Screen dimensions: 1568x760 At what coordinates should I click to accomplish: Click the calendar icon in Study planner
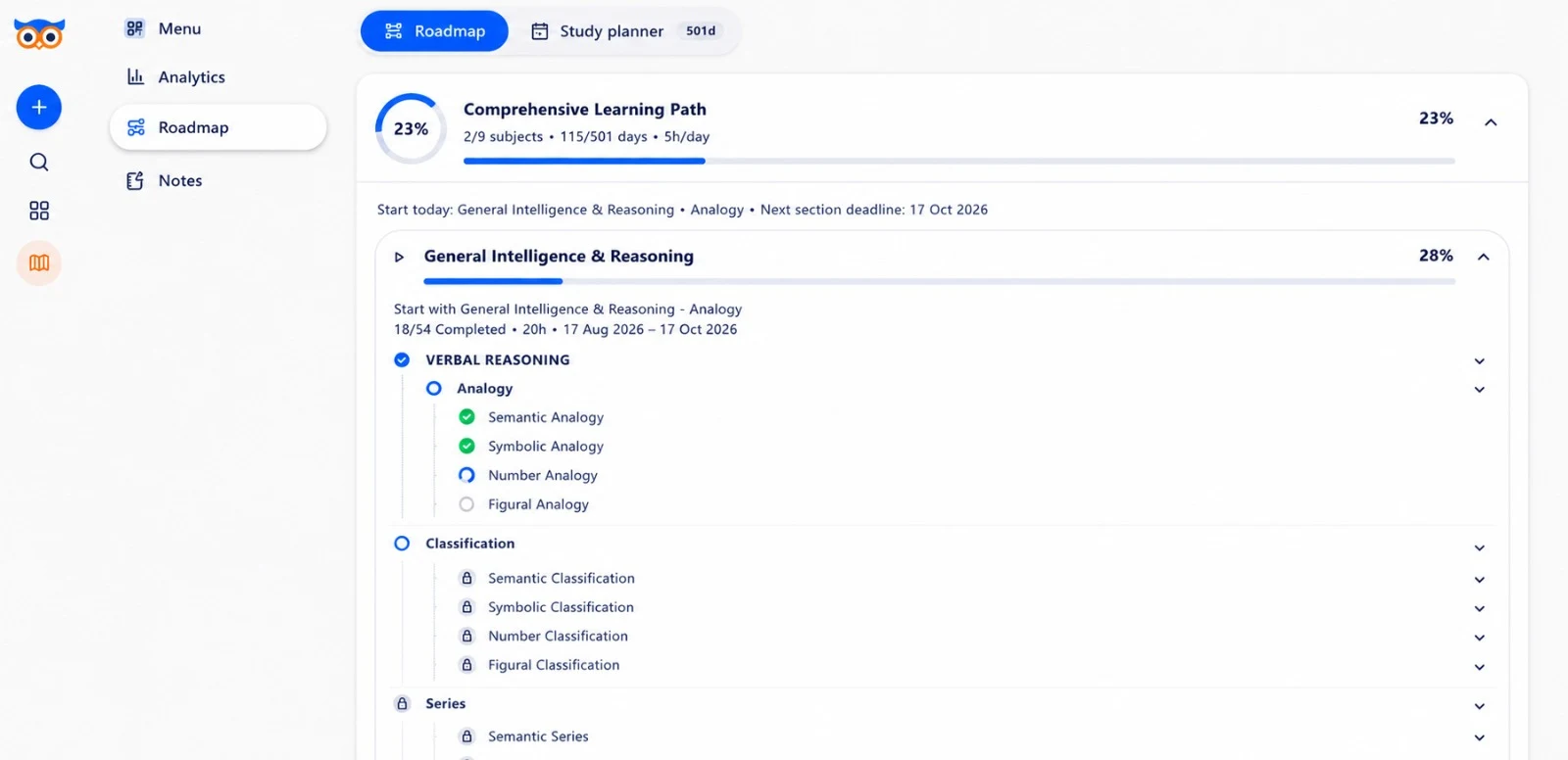[540, 31]
